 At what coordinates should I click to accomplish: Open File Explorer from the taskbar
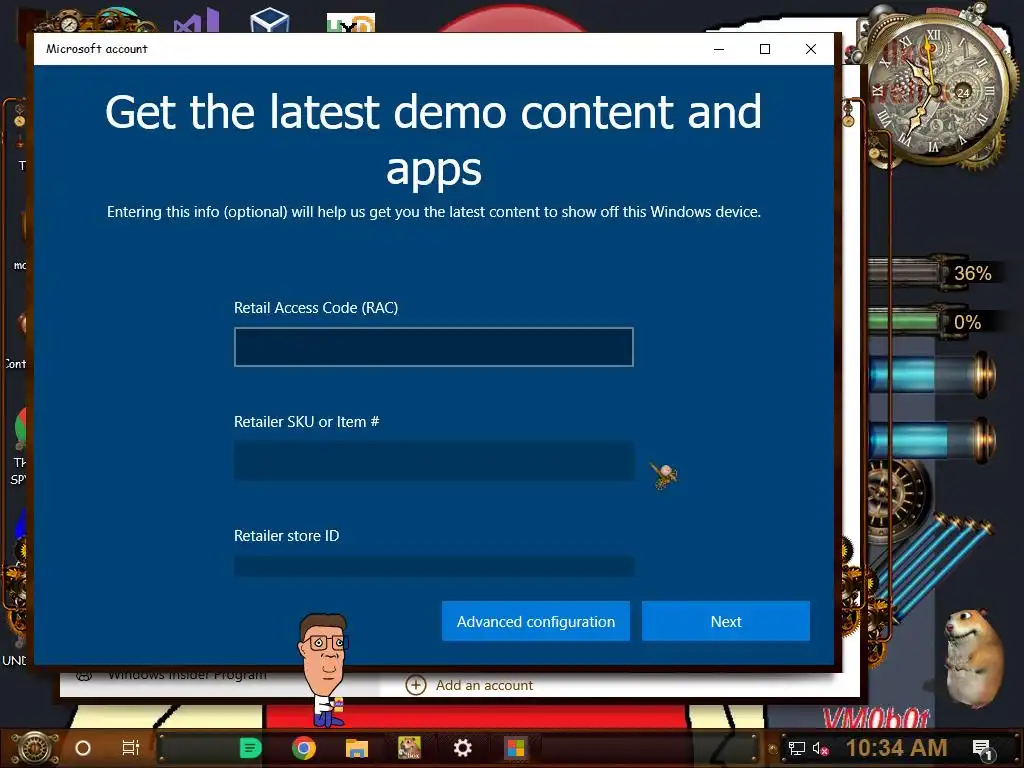point(357,748)
